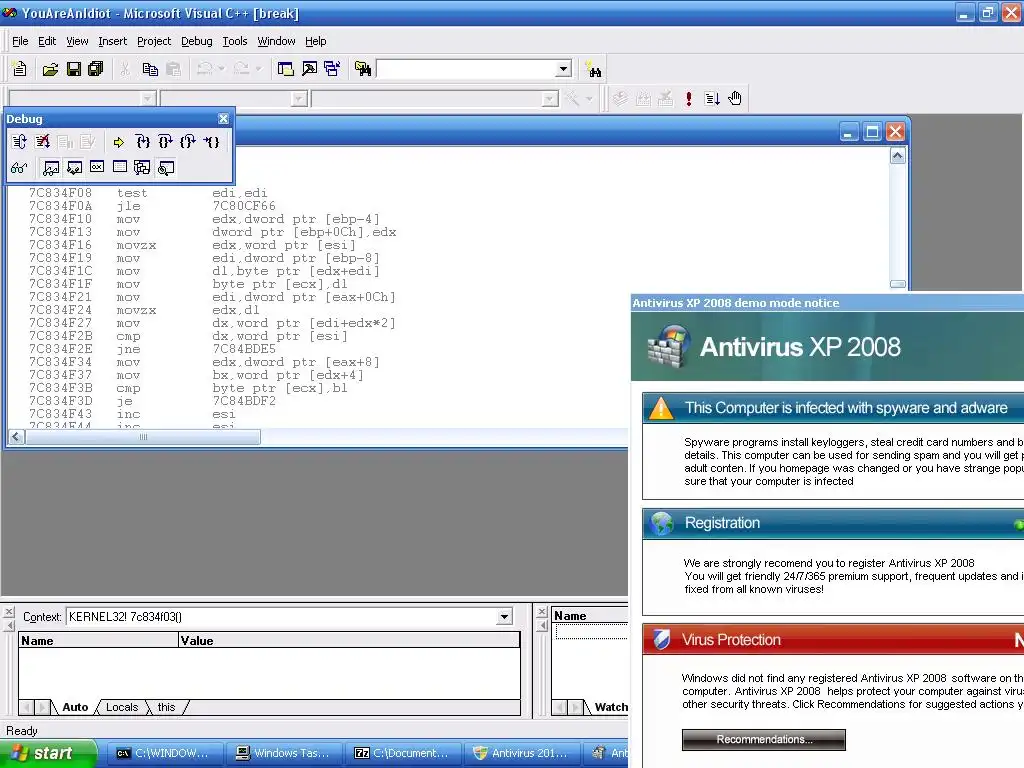Save the current file via floppy icon
Screen dimensions: 1024x768
tap(74, 69)
